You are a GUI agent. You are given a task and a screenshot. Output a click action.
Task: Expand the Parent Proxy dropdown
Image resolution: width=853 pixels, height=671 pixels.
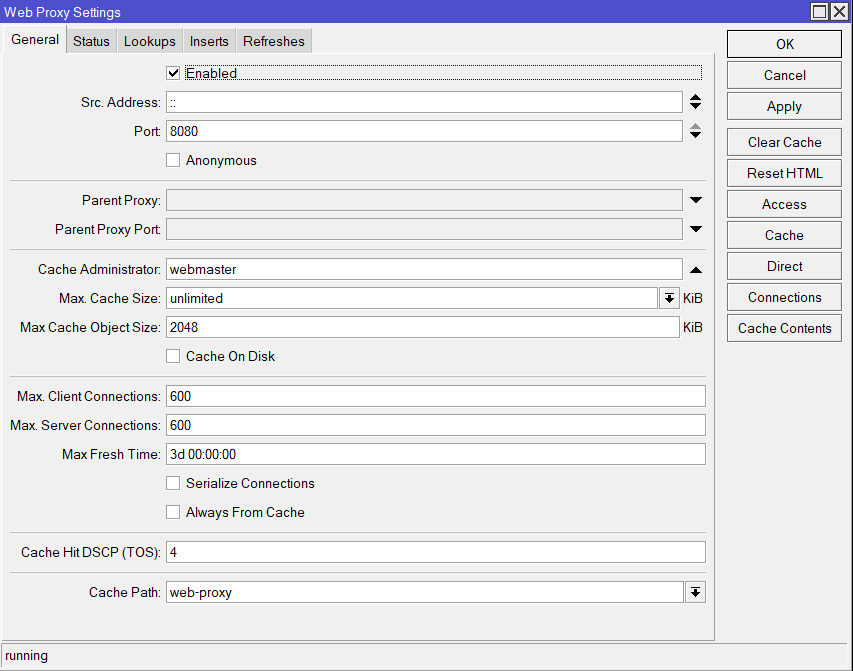tap(695, 199)
